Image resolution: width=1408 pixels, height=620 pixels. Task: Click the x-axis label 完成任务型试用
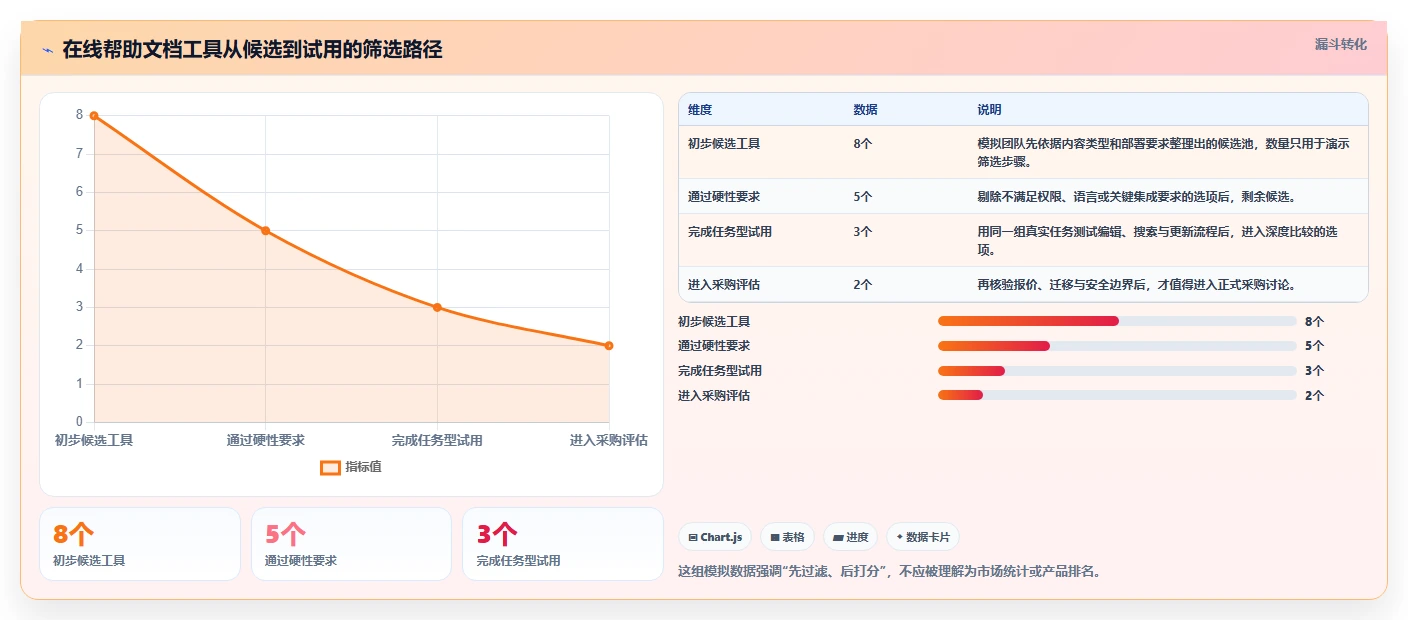coord(437,440)
